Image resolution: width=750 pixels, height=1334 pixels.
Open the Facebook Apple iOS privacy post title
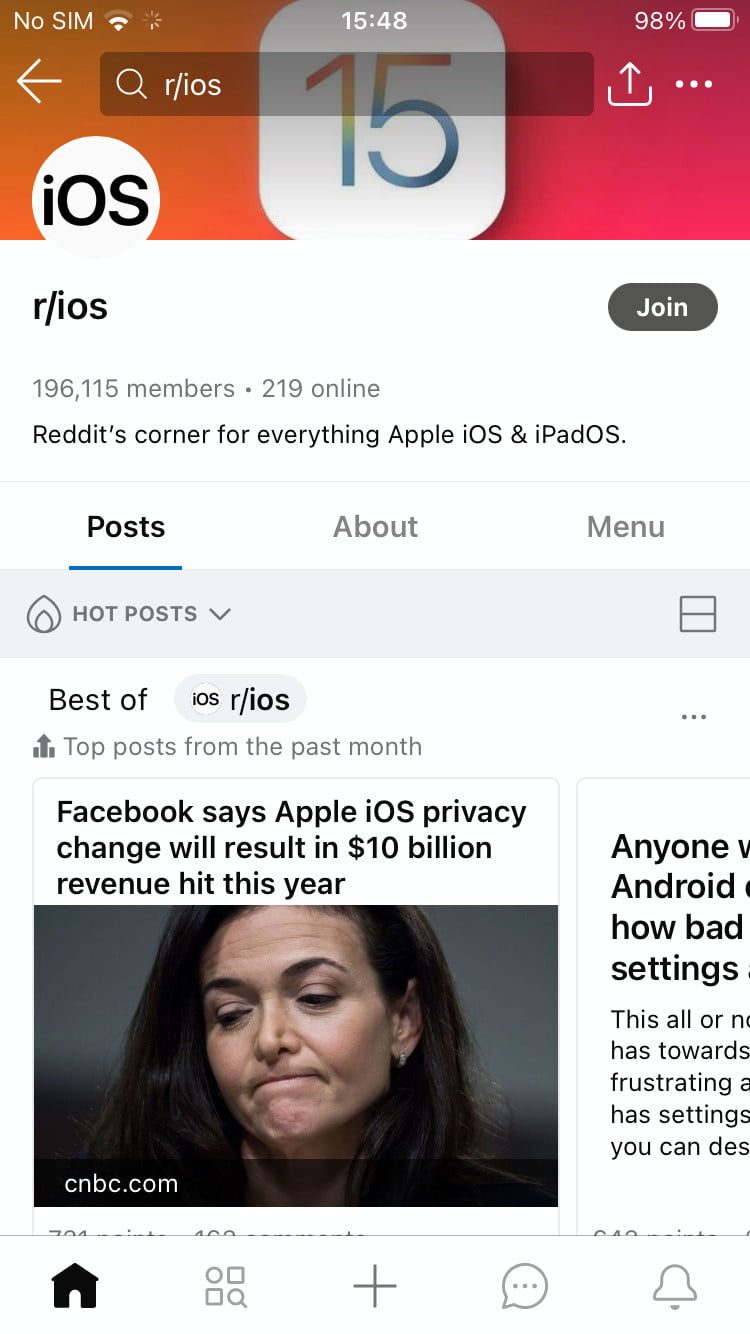[291, 847]
